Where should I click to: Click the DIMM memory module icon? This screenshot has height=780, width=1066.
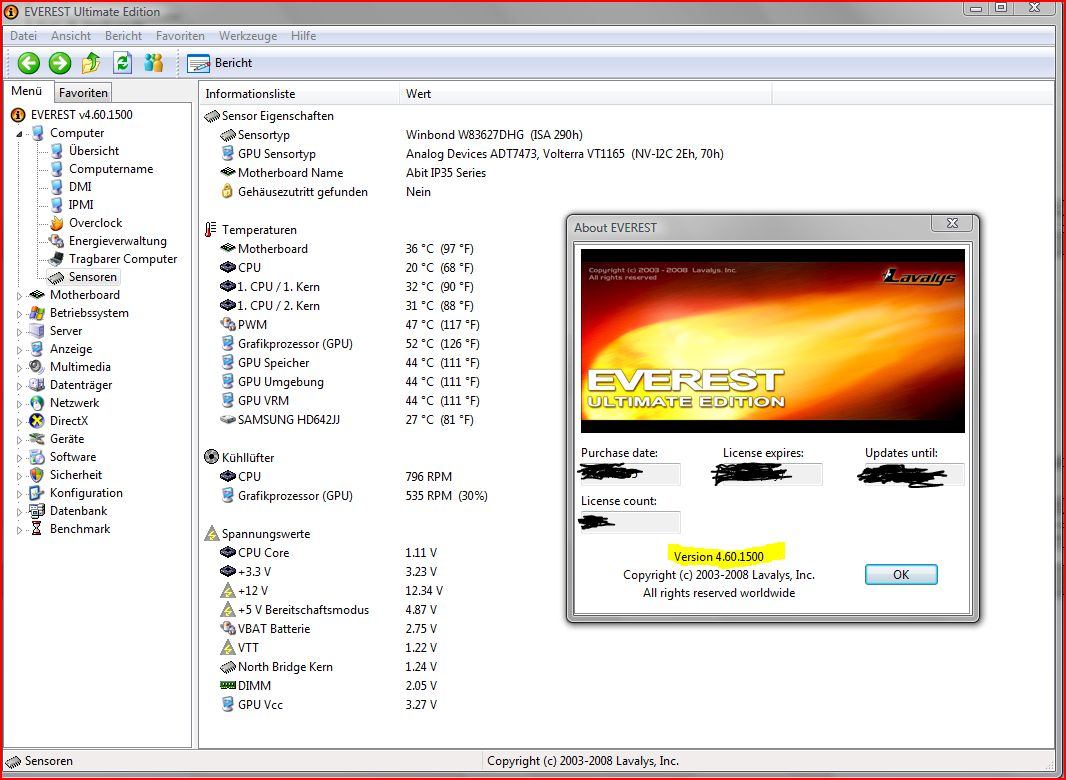pyautogui.click(x=228, y=685)
